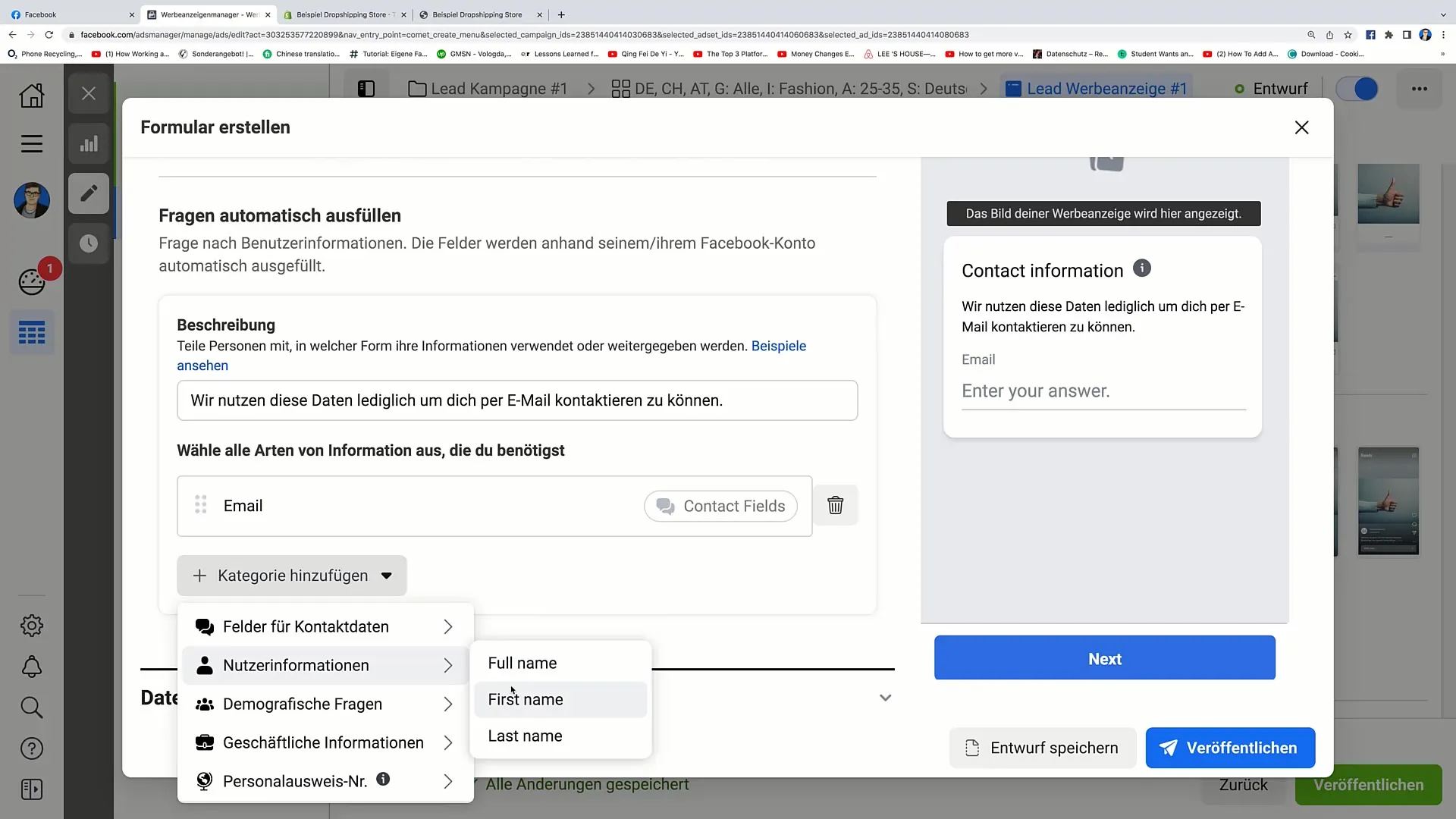The image size is (1456, 819).
Task: Click the delete/trash icon next to Email field
Action: (x=836, y=505)
